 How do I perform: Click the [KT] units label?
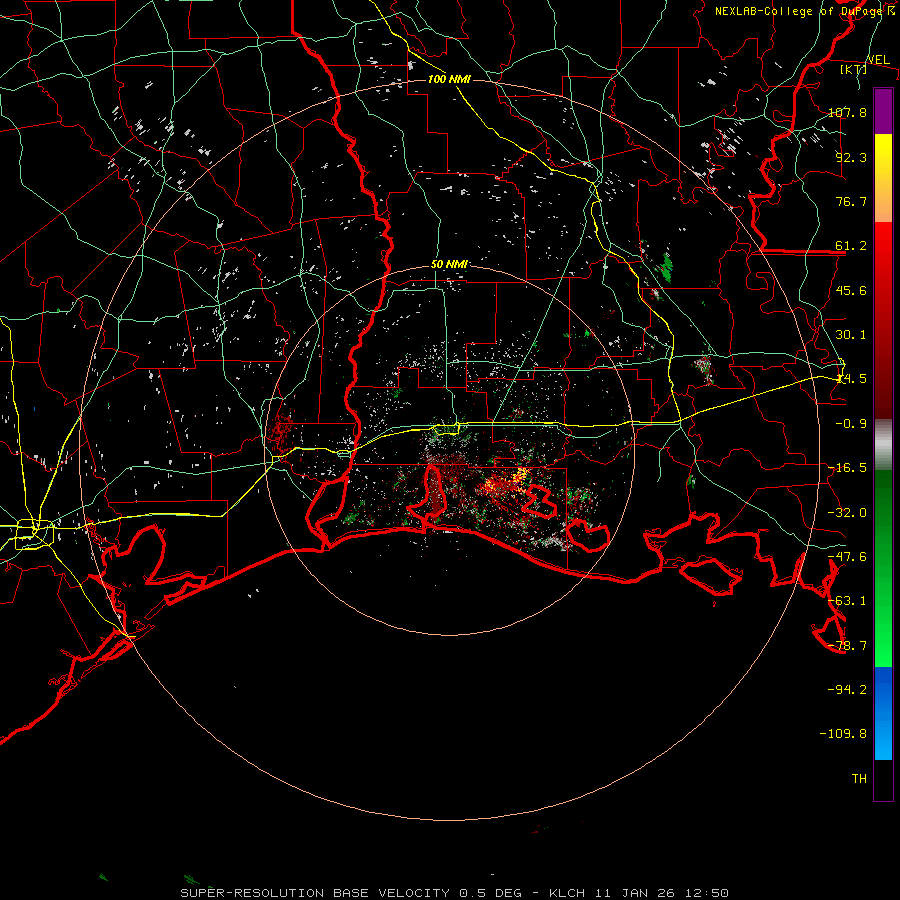853,69
